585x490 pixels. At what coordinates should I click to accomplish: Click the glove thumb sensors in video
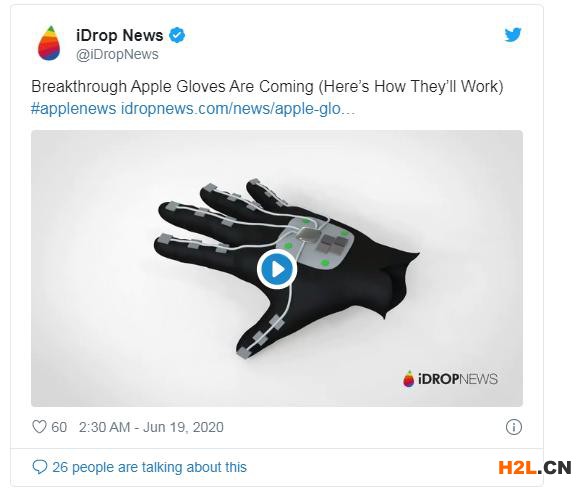[x=263, y=337]
